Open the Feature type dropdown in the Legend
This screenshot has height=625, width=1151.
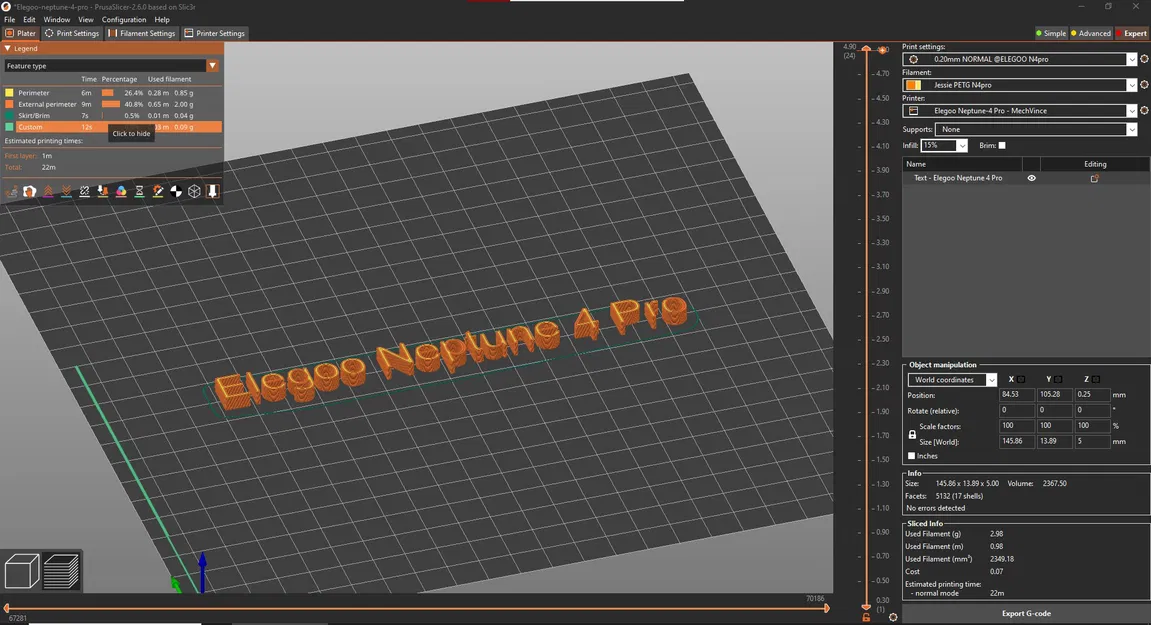(x=212, y=65)
